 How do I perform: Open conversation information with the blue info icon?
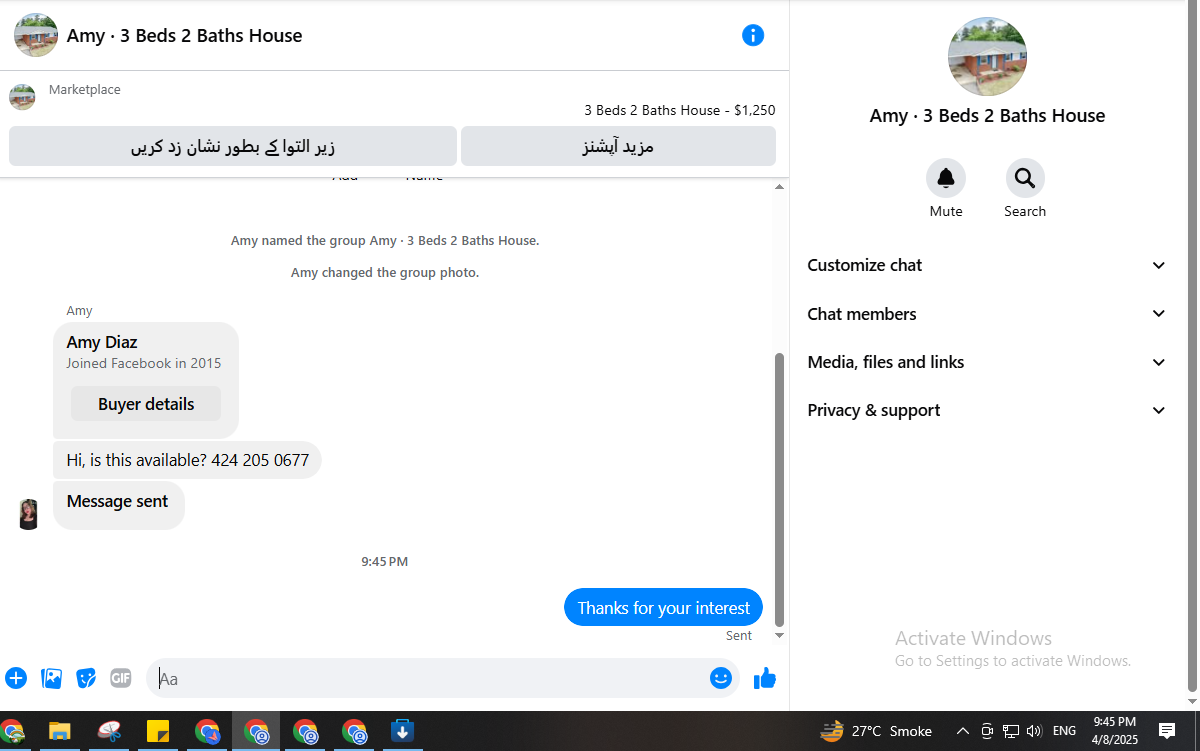coord(753,35)
